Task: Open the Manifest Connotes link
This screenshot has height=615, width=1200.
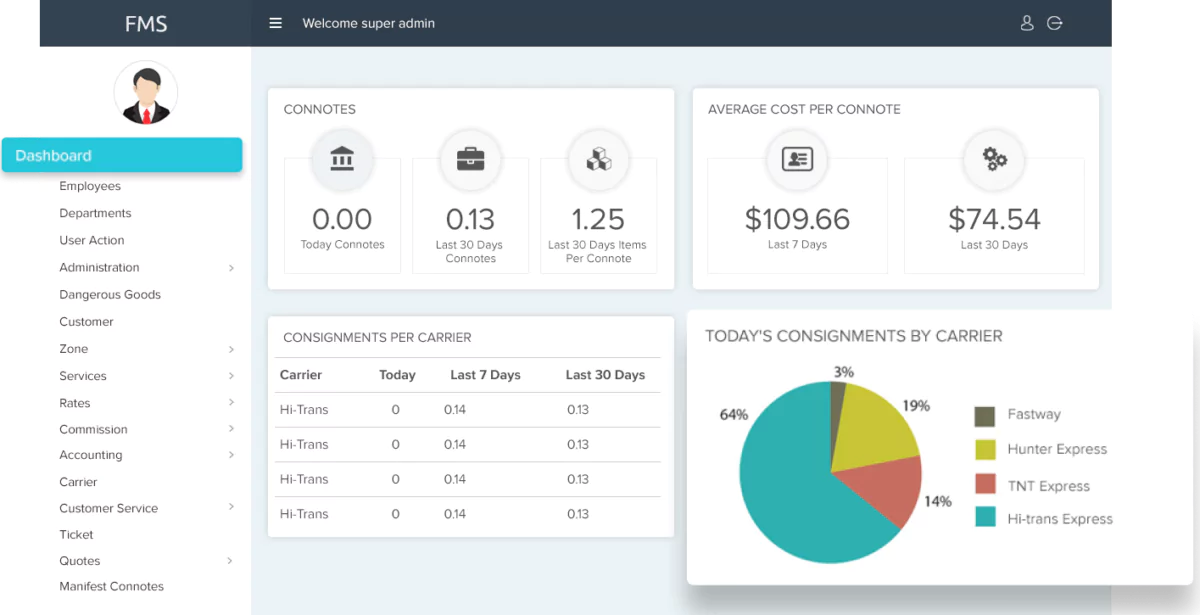Action: (x=111, y=587)
